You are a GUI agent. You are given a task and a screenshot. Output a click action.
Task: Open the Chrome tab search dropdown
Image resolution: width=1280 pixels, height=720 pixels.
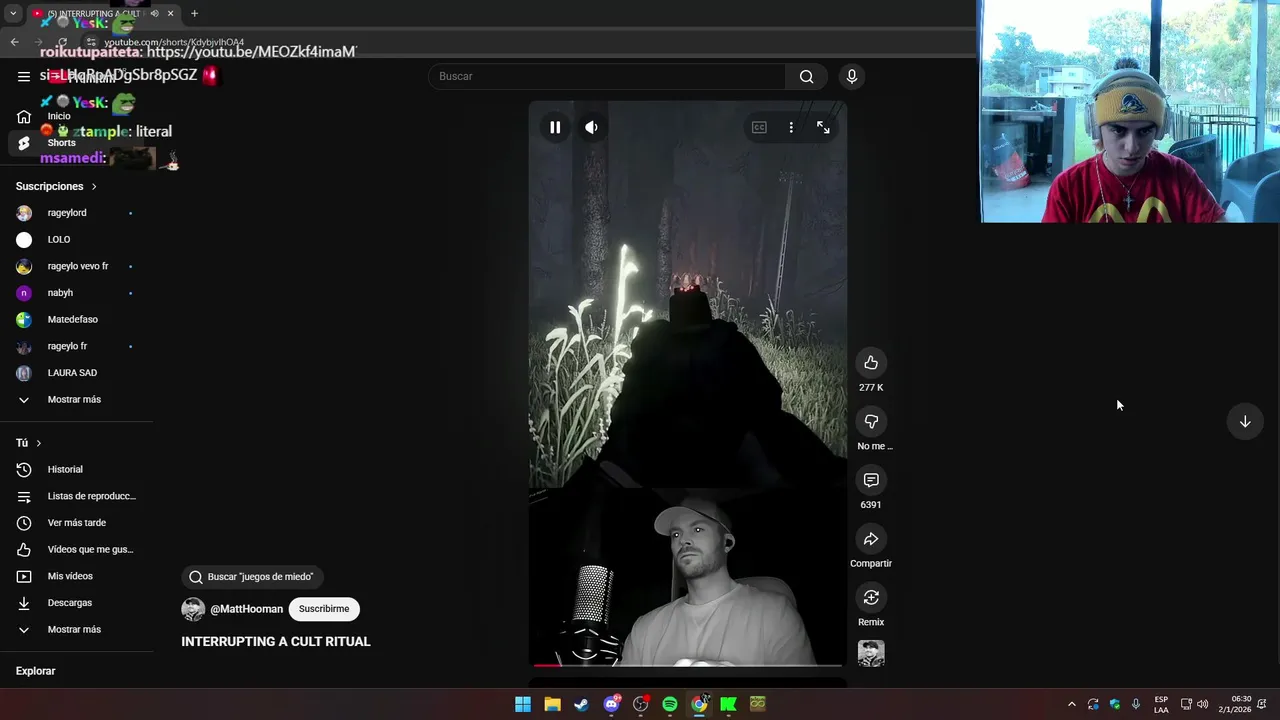click(13, 13)
